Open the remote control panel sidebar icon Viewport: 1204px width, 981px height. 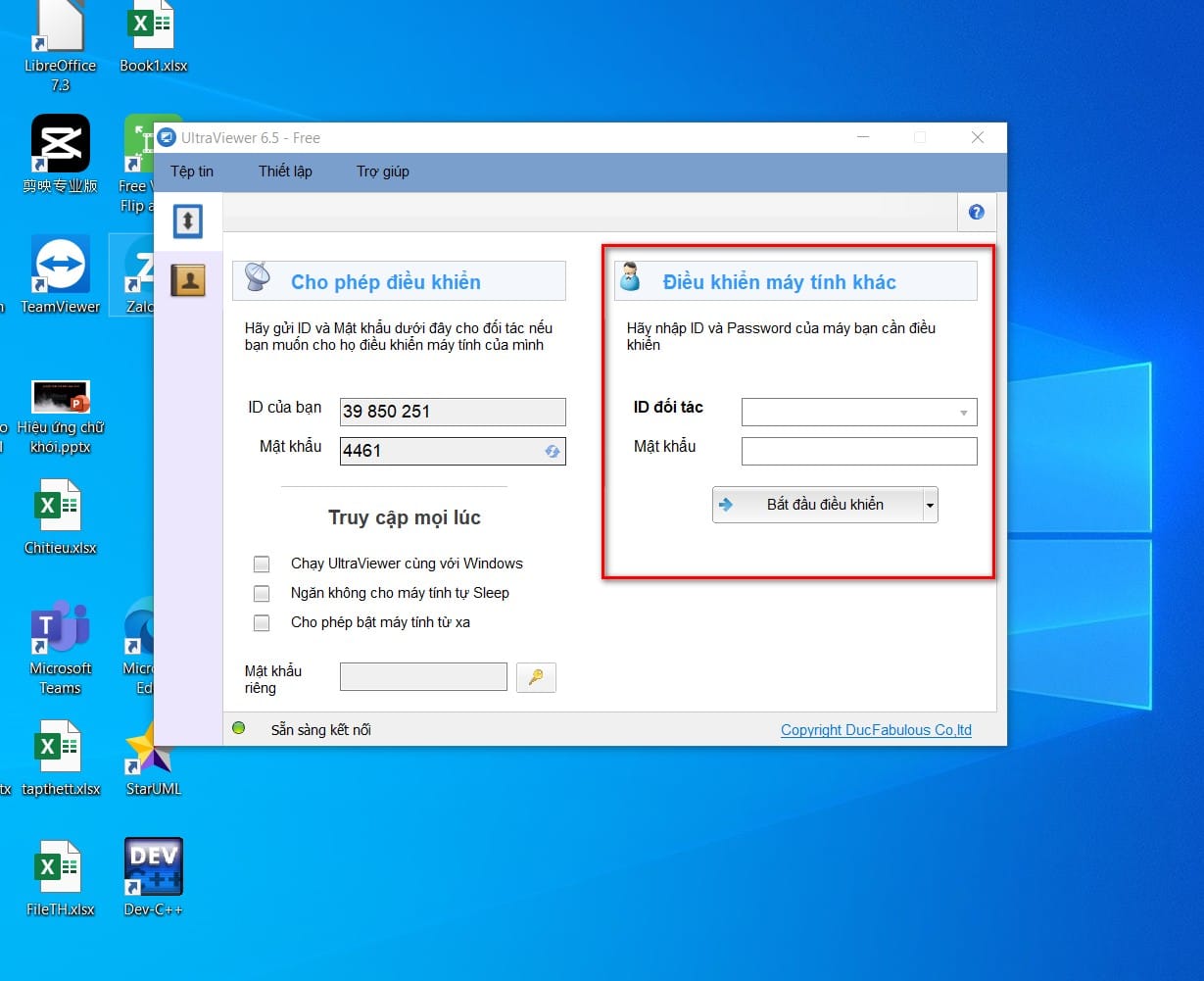(187, 221)
